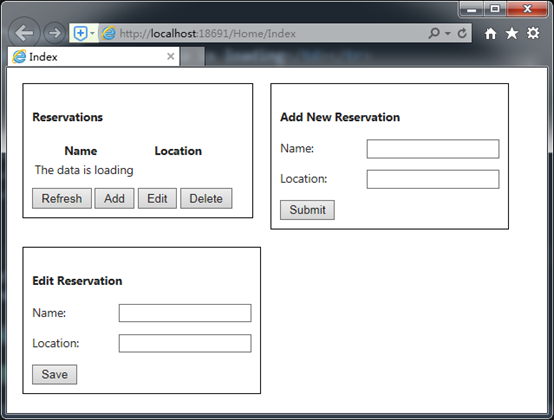Screen dimensions: 554x420
Task: Focus Name field in Edit Reservation
Action: click(x=185, y=313)
